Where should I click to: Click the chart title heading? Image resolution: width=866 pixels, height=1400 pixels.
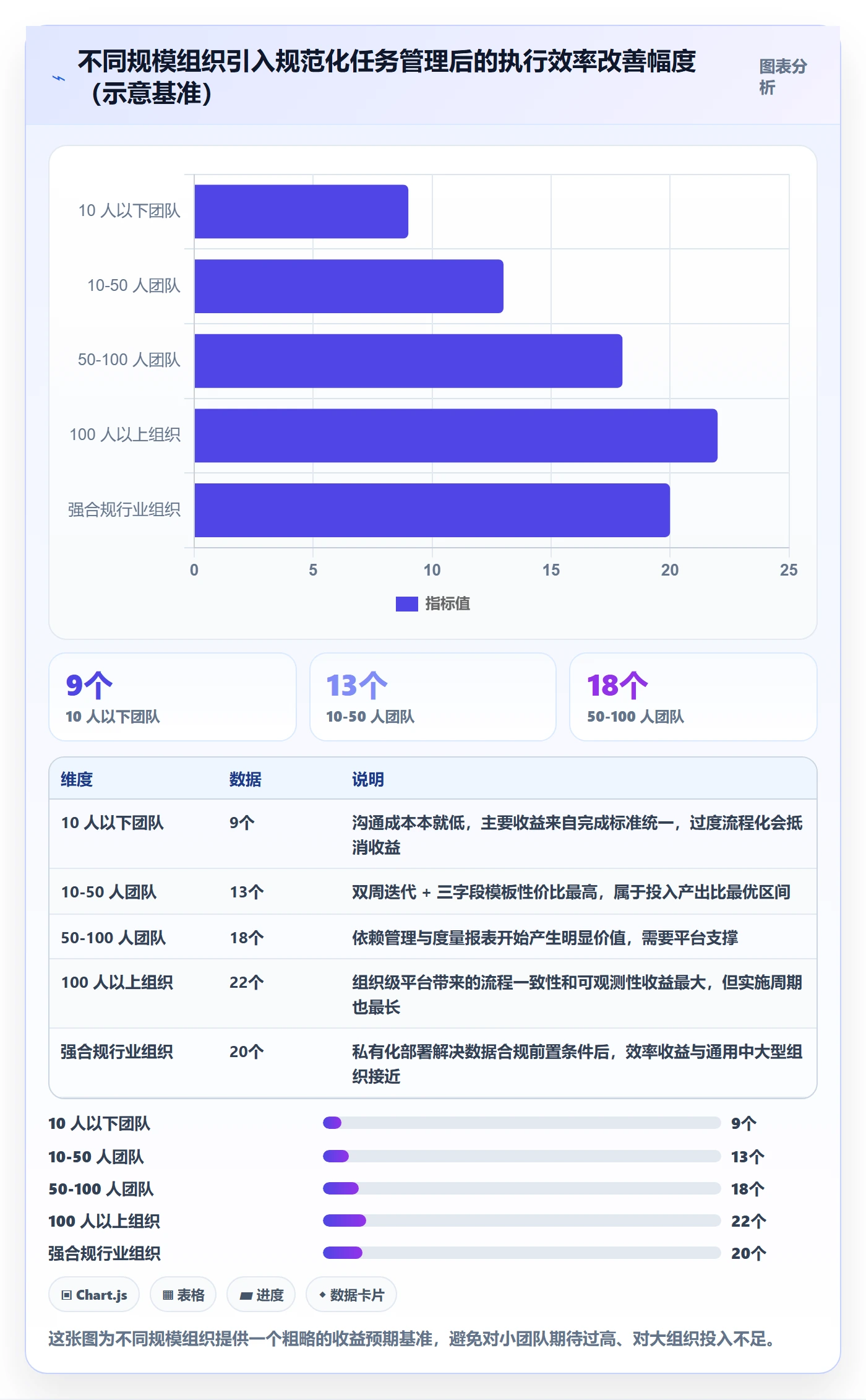tap(387, 77)
